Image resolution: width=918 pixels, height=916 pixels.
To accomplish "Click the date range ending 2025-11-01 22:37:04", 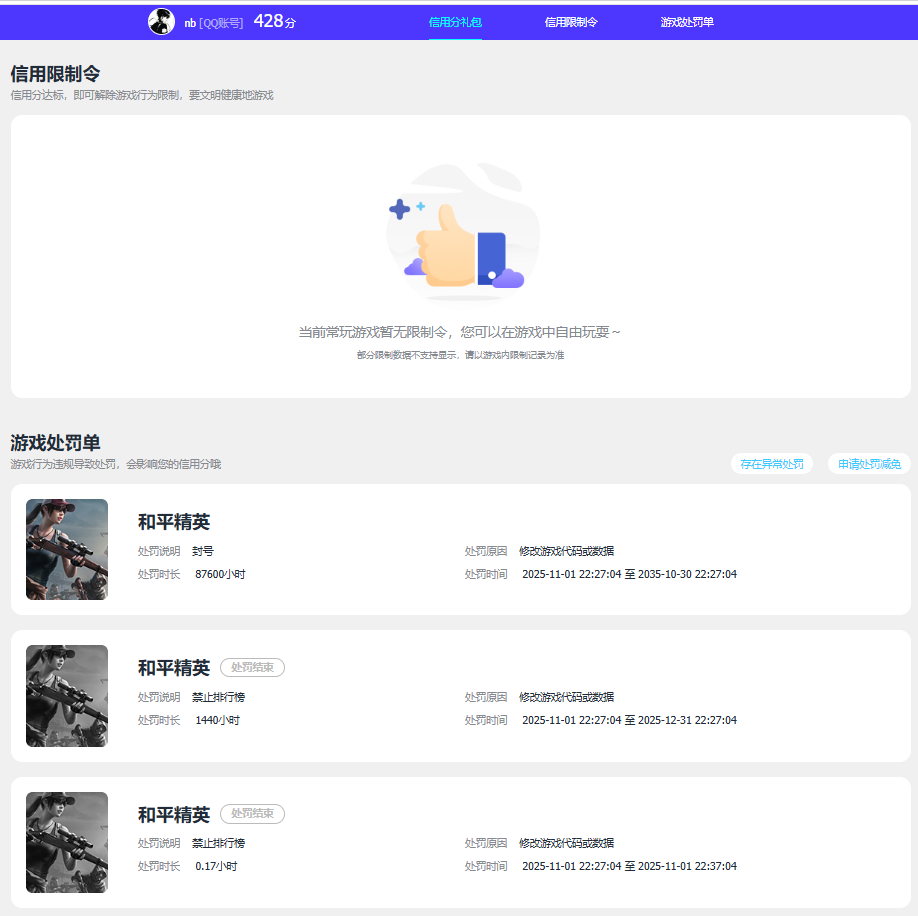I will click(x=629, y=866).
